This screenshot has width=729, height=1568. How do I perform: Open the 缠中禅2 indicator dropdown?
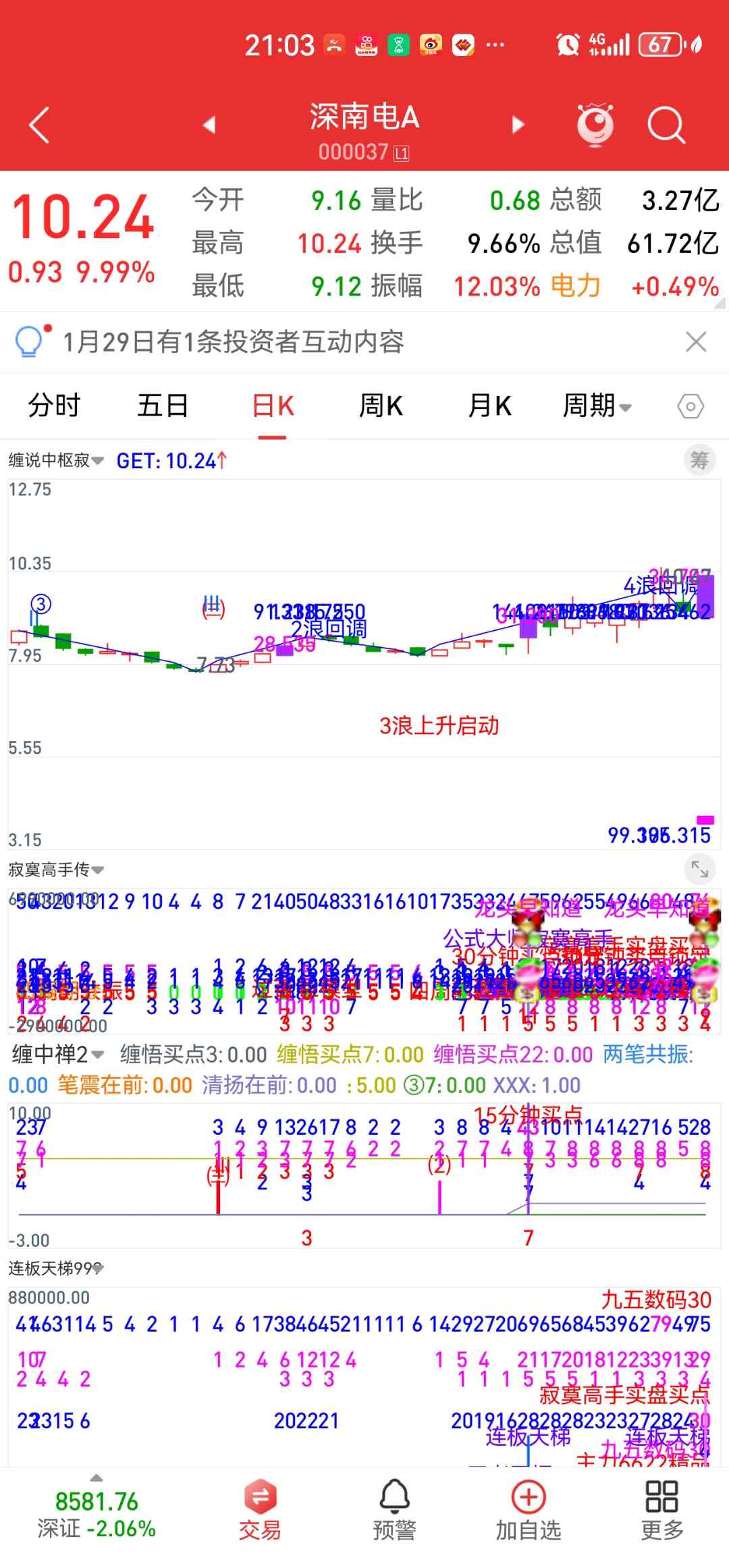[57, 1054]
